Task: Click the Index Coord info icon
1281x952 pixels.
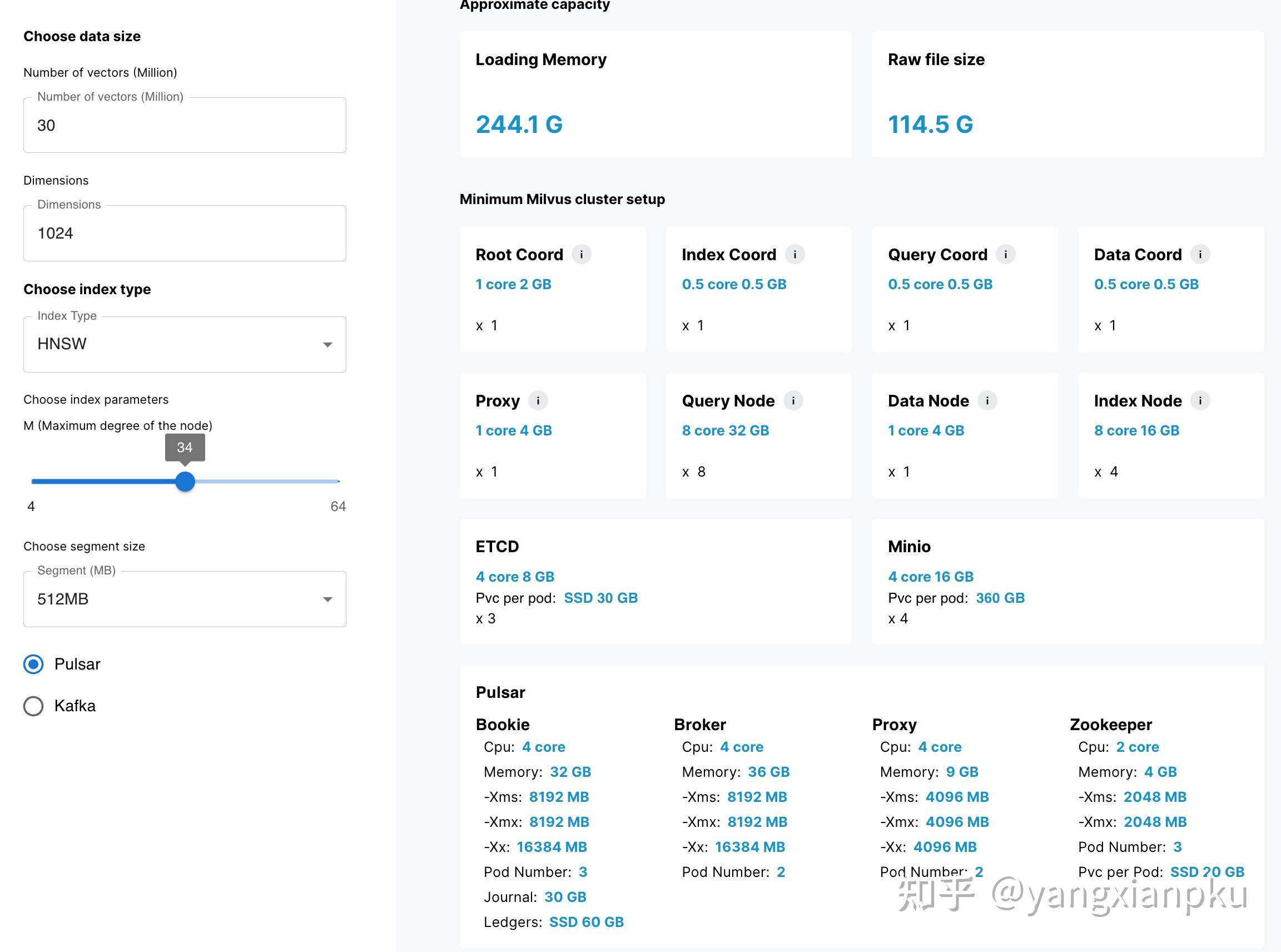Action: (x=795, y=254)
